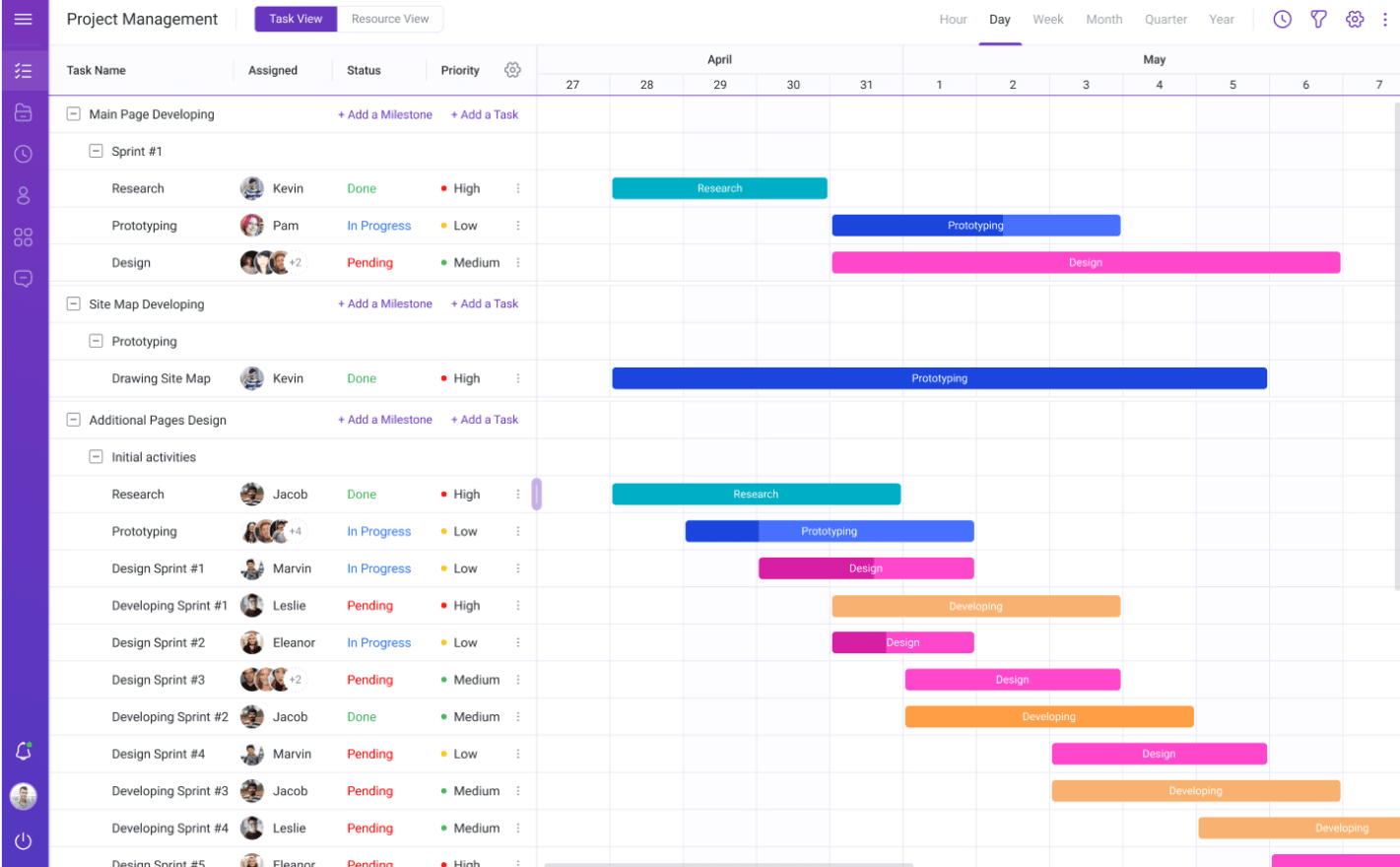This screenshot has height=867, width=1400.
Task: Open the hamburger menu at top left
Action: 23,19
